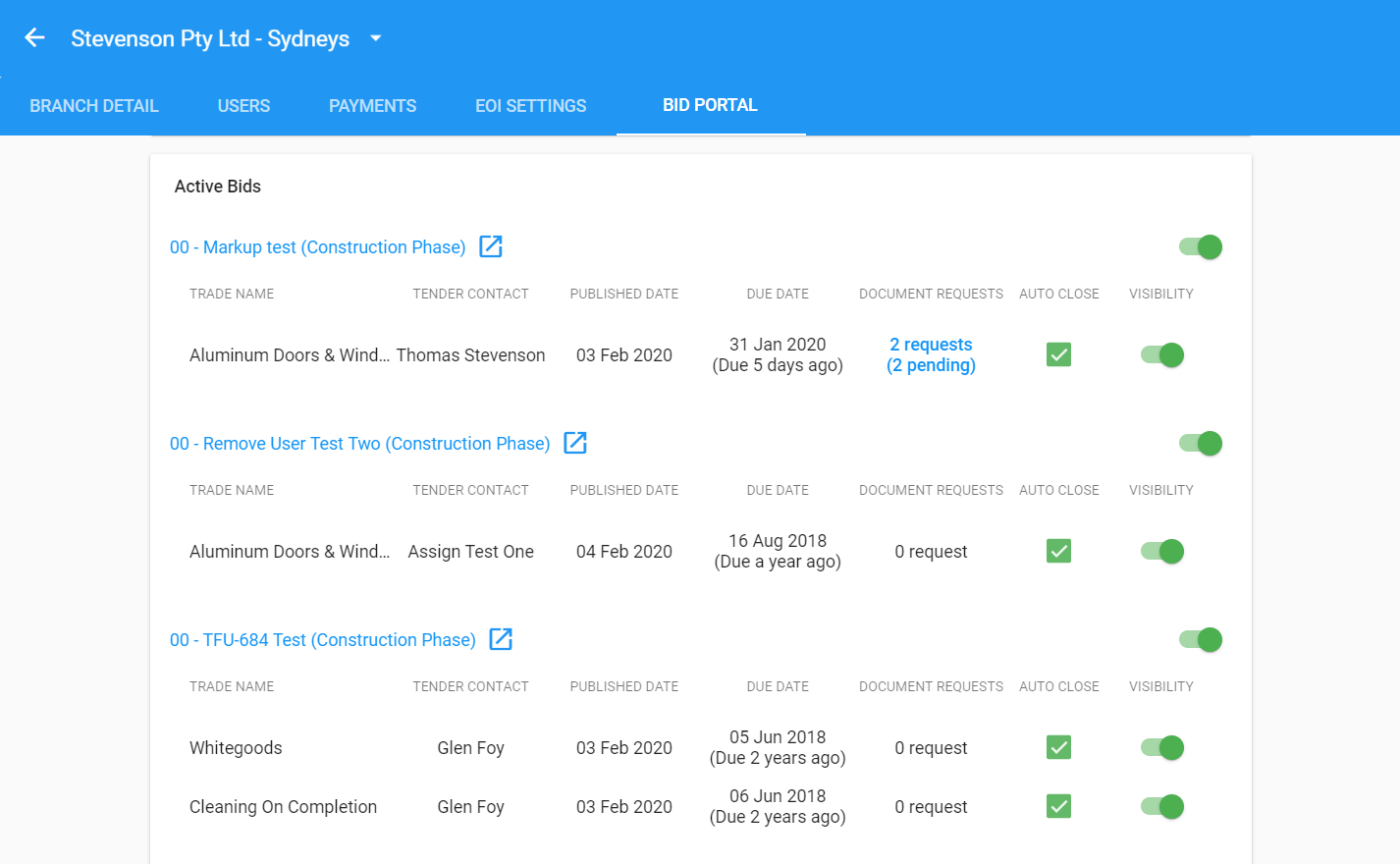The image size is (1400, 864).
Task: Toggle visibility for Remove User Test Two project
Action: click(1201, 444)
